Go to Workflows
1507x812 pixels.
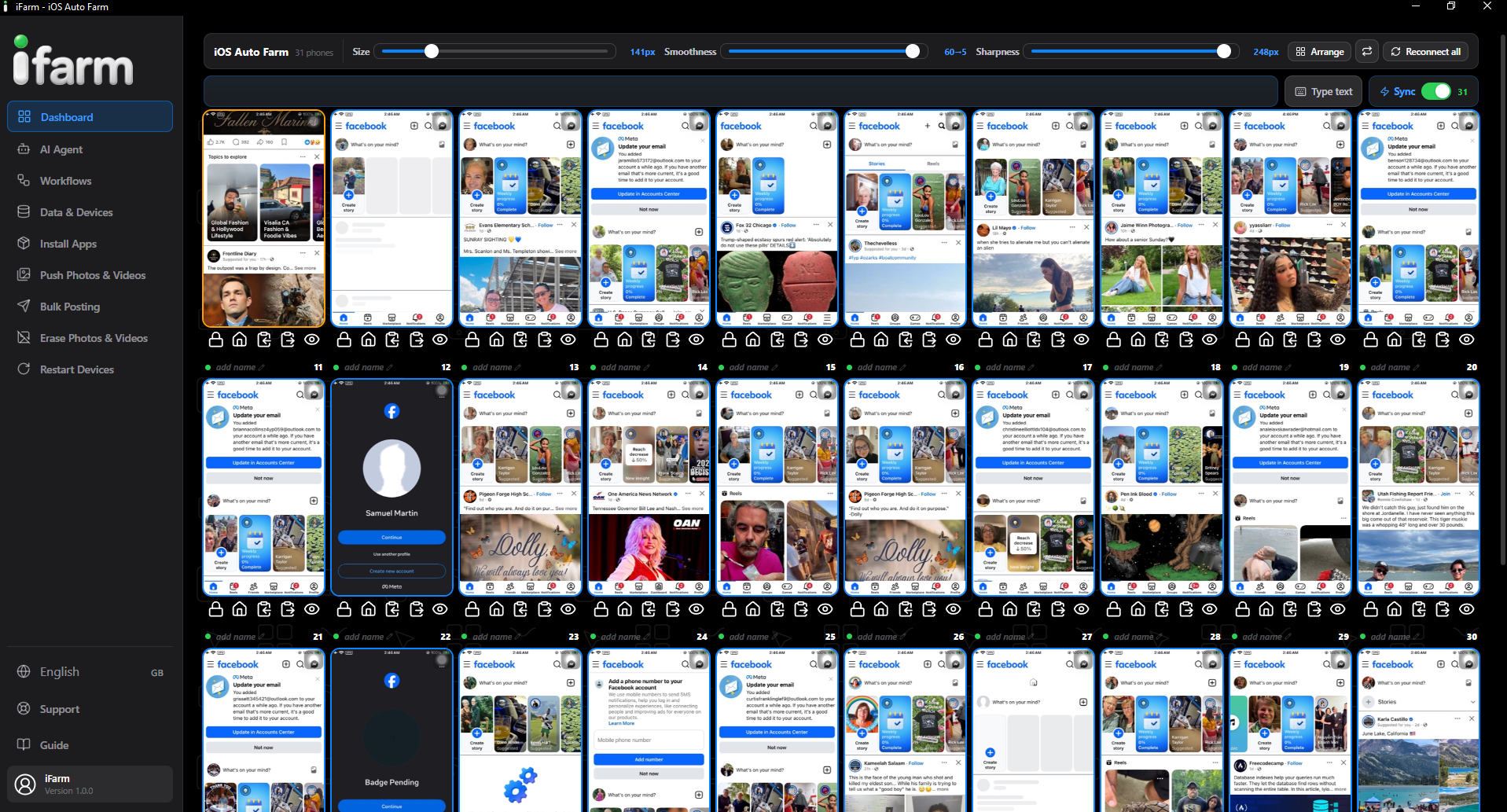tap(90, 181)
